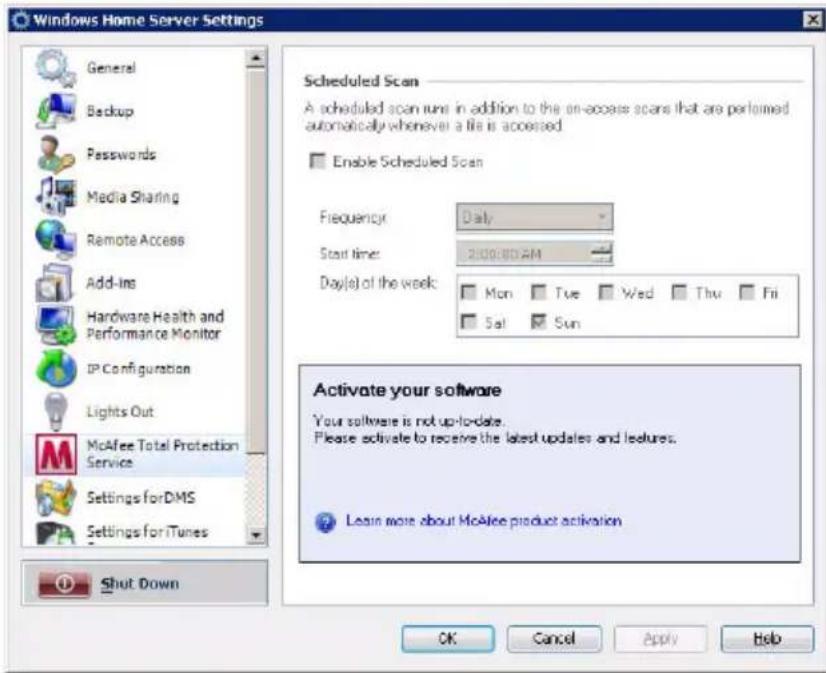Click the Shut Down button
826x673 pixels.
click(145, 583)
